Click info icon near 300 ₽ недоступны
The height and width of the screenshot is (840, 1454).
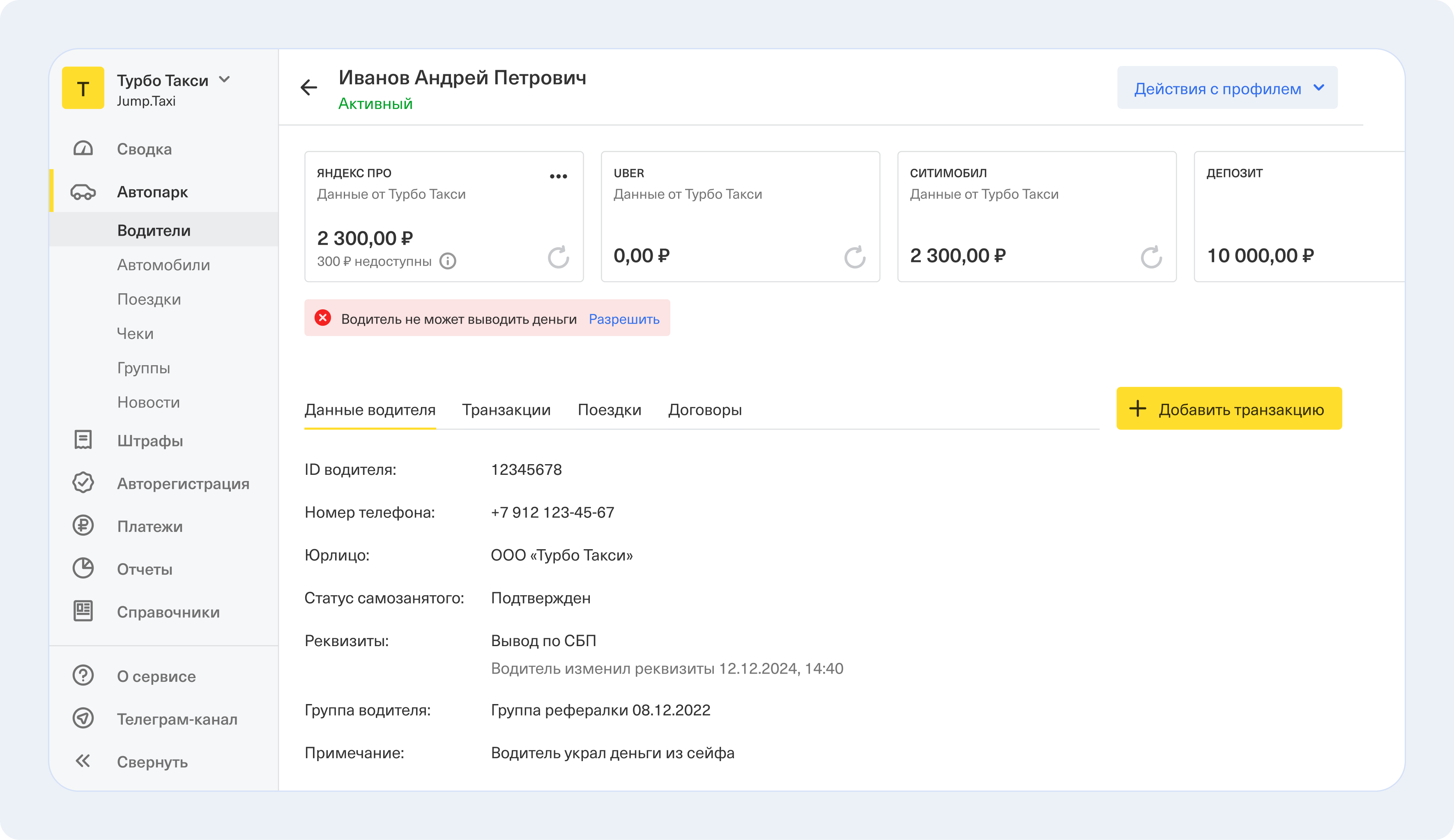[x=448, y=261]
